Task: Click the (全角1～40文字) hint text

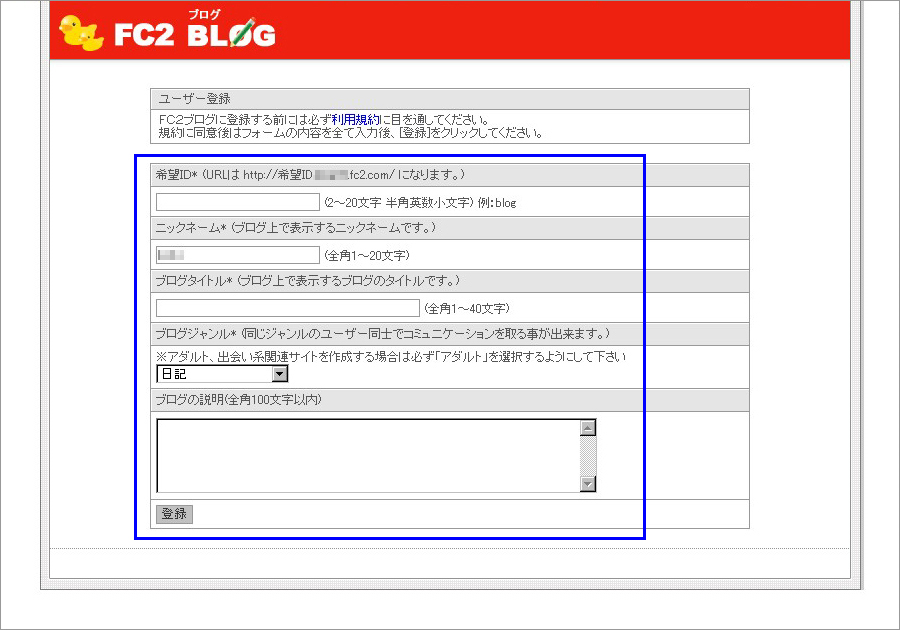Action: 467,309
